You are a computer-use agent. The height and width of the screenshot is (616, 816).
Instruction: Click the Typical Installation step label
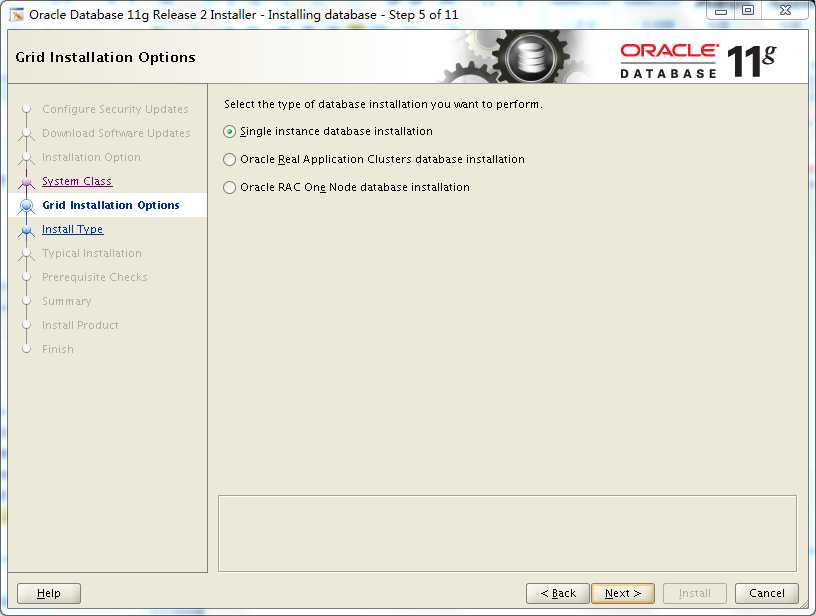pos(92,253)
